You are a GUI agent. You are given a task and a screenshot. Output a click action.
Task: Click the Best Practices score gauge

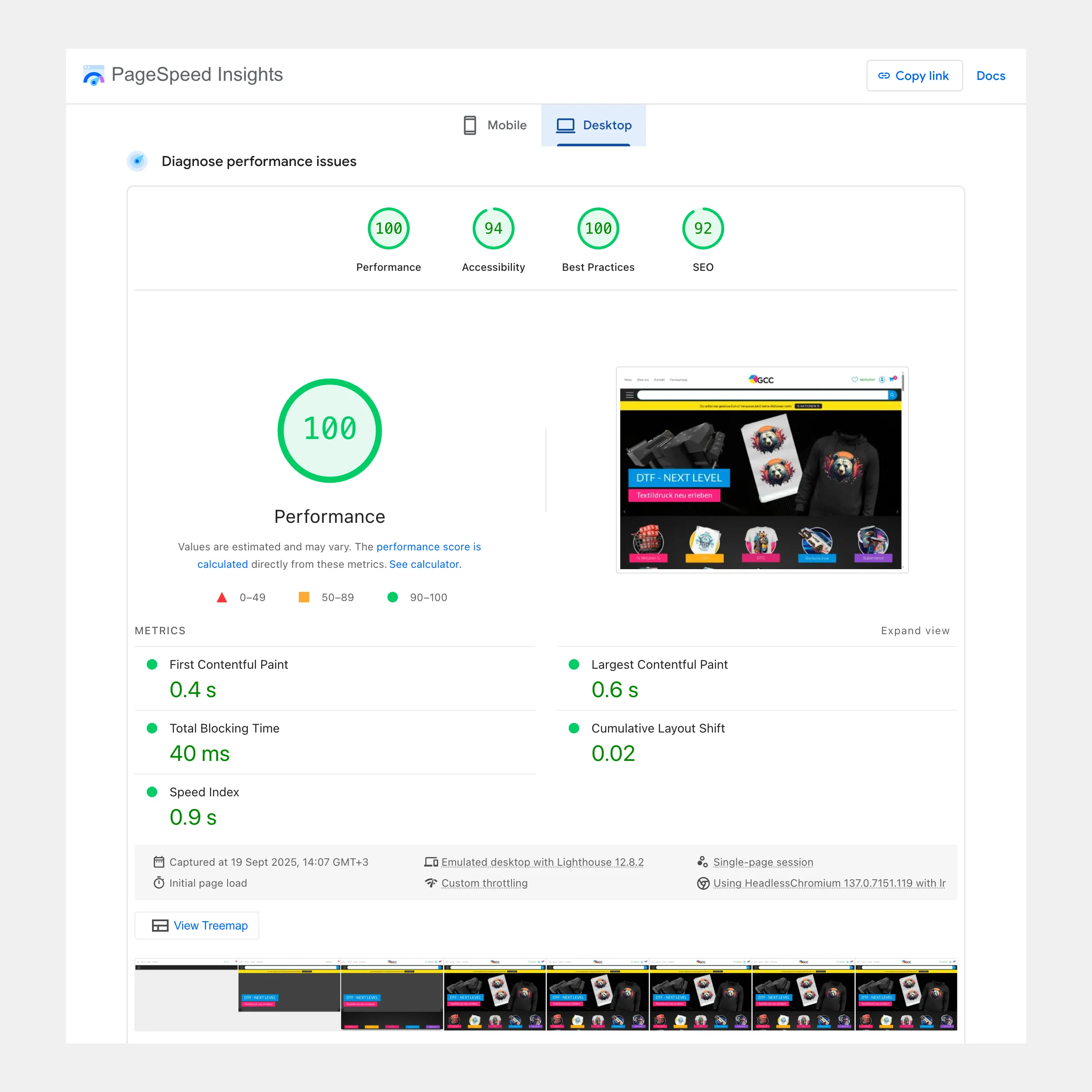[x=598, y=228]
